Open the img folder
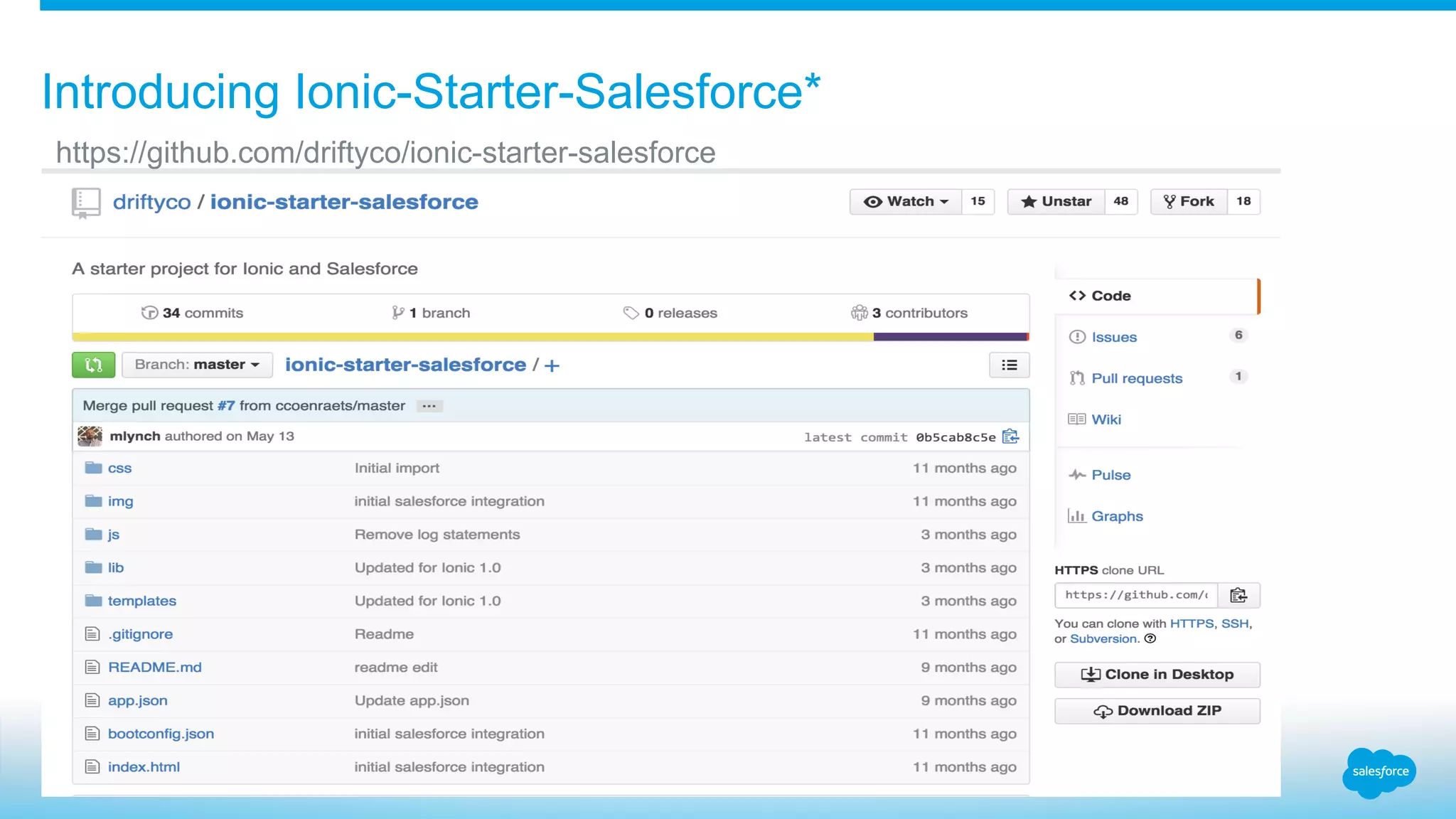Image resolution: width=1456 pixels, height=819 pixels. tap(120, 502)
